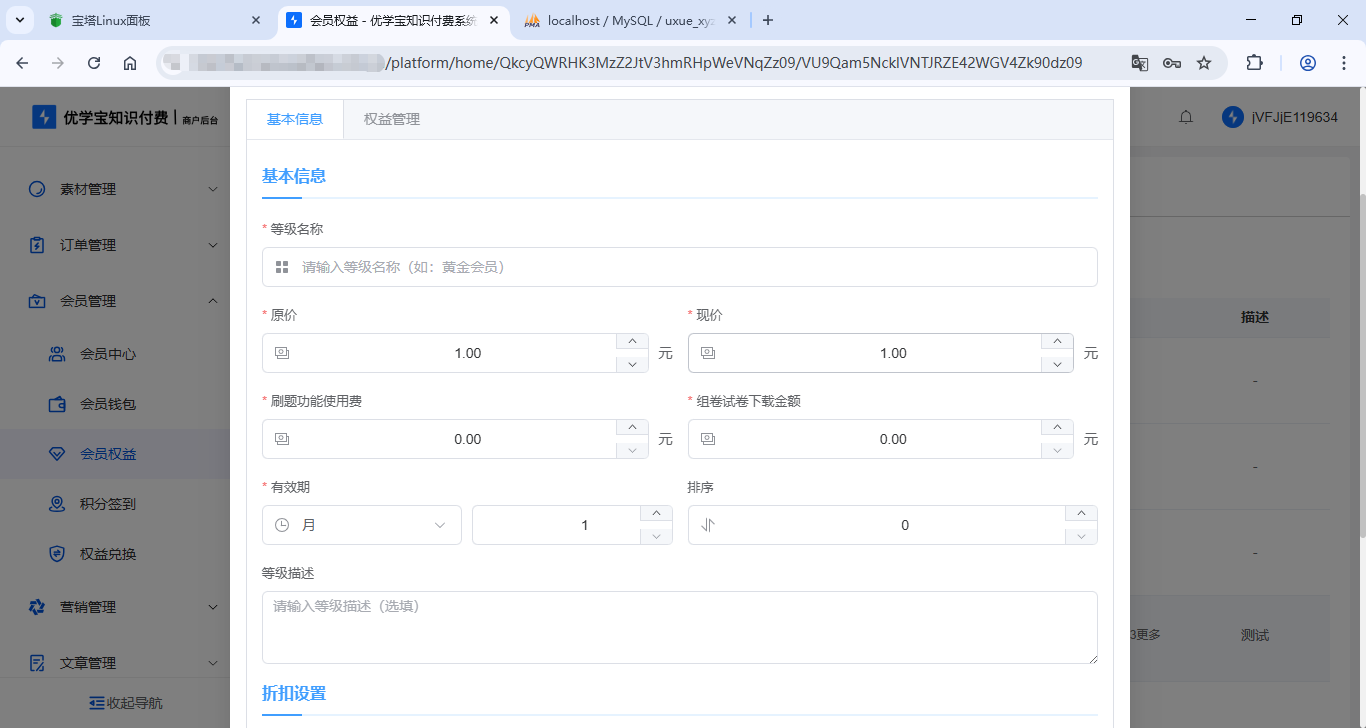
Task: Expand the 订单管理 menu
Action: tap(122, 245)
